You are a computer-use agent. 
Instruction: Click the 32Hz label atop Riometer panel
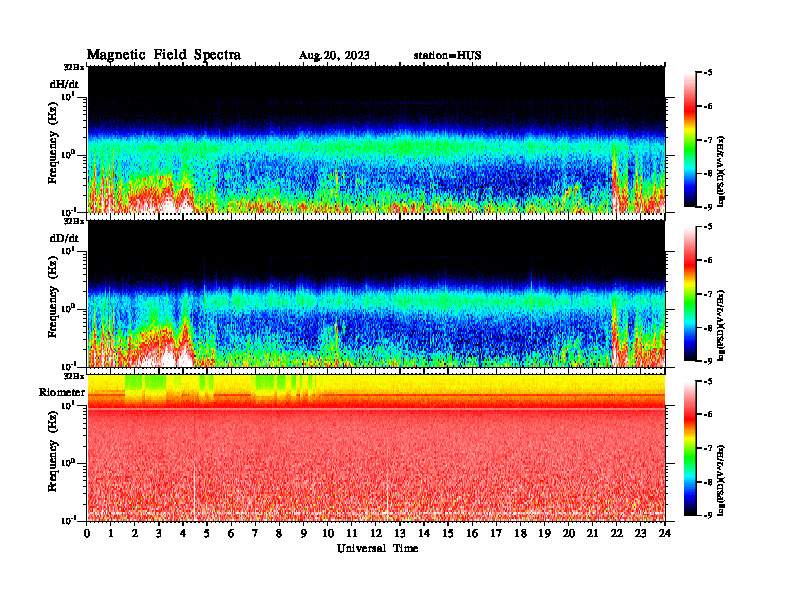(x=74, y=376)
